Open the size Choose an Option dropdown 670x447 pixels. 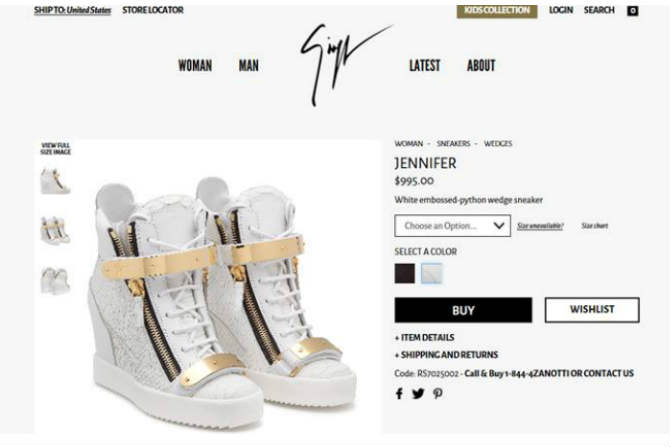click(x=453, y=226)
